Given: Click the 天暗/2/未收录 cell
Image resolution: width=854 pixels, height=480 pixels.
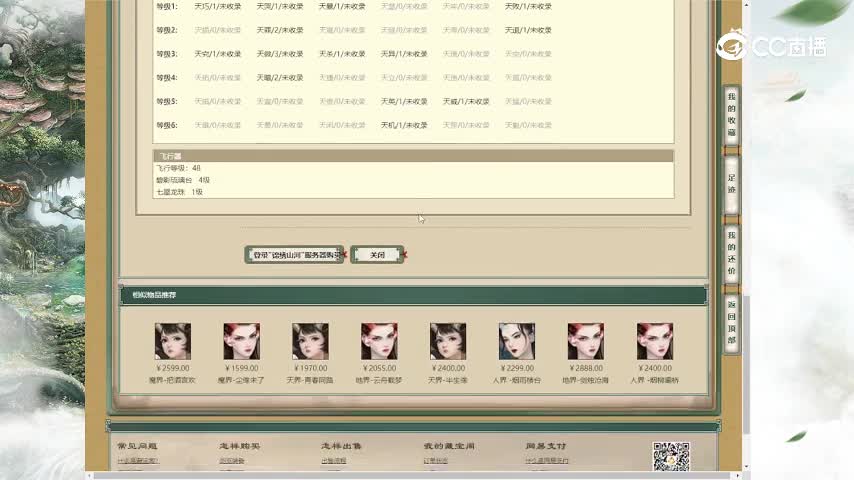Looking at the screenshot, I should [280, 77].
